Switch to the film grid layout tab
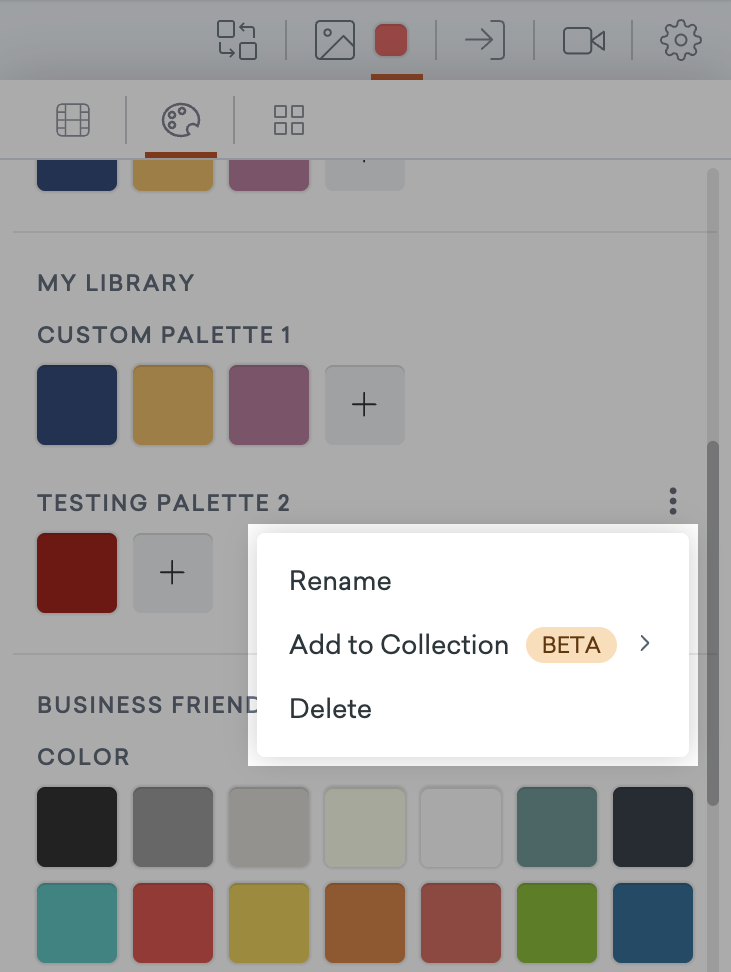This screenshot has width=731, height=972. (x=73, y=120)
